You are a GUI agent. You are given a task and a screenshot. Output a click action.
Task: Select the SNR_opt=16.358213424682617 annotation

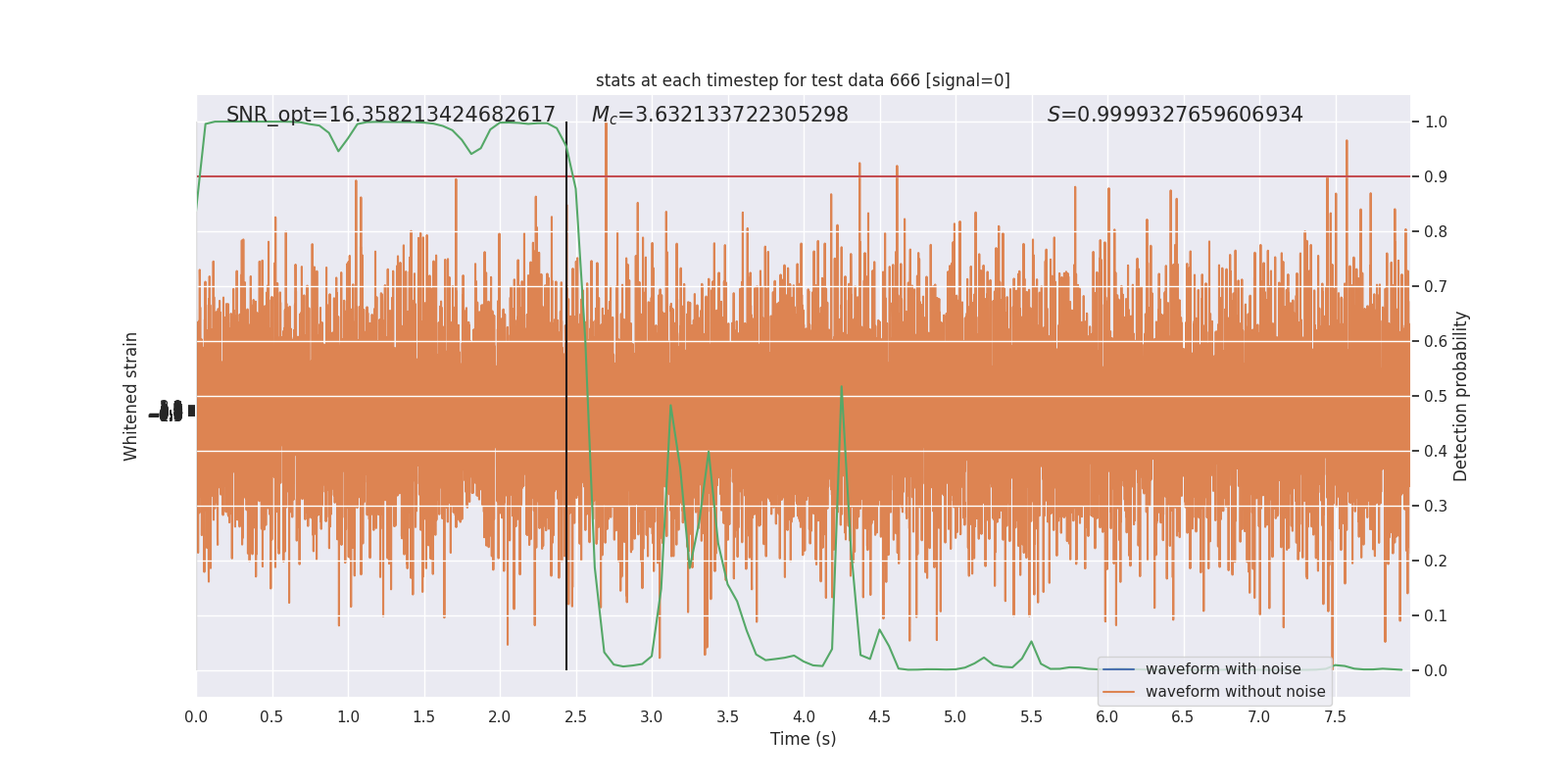391,115
